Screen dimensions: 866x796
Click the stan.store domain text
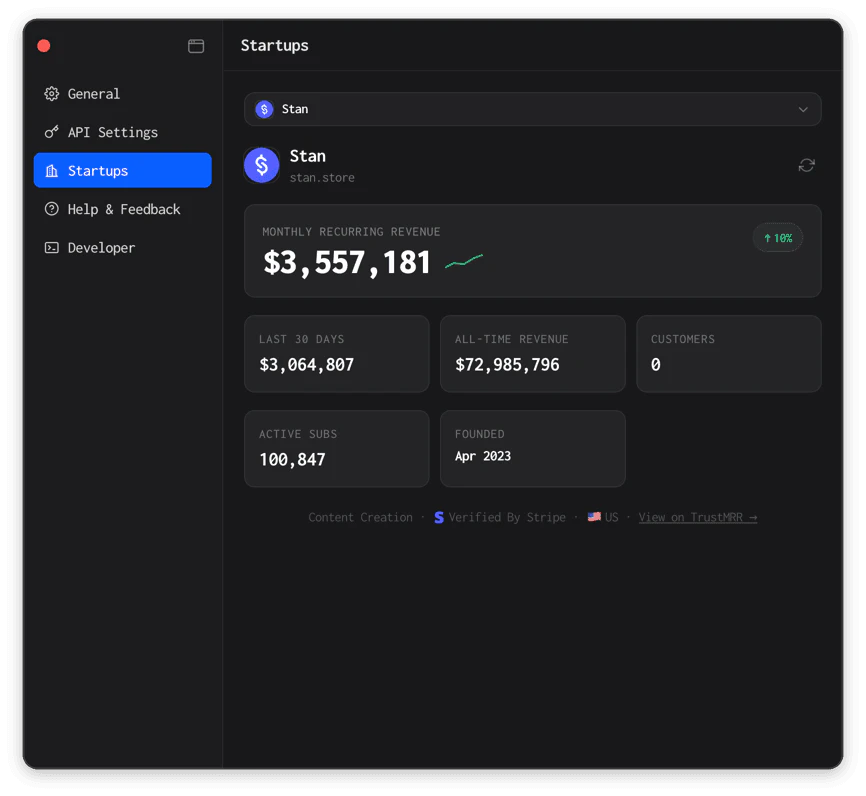pos(322,178)
